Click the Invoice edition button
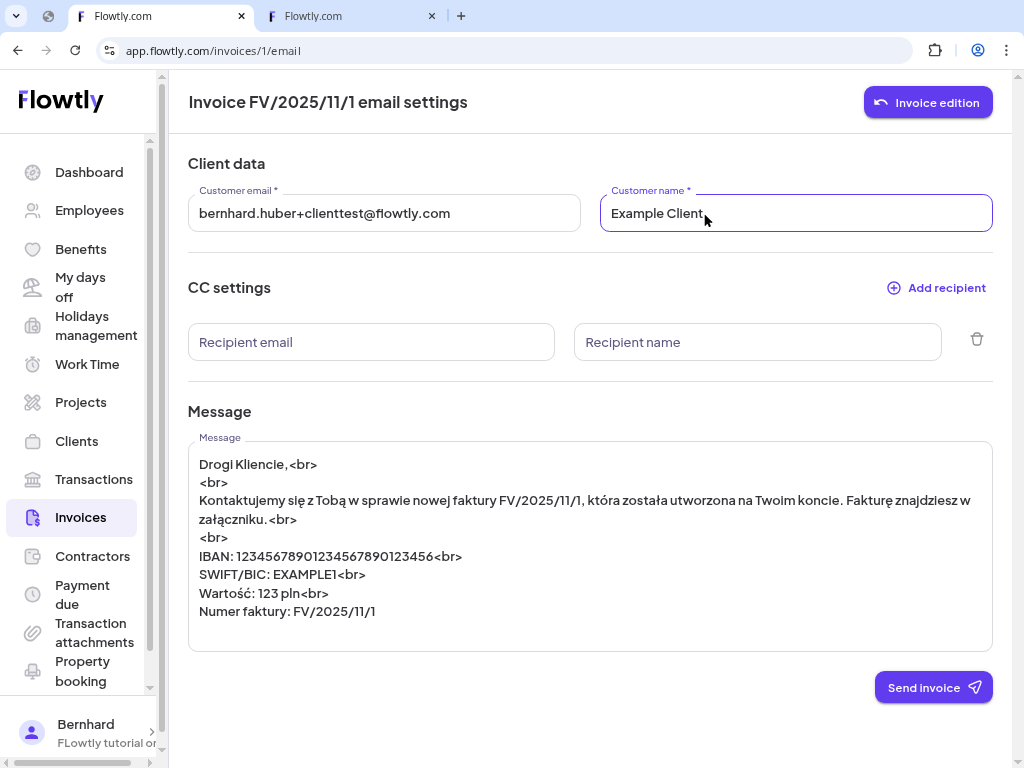The image size is (1024, 768). [928, 102]
